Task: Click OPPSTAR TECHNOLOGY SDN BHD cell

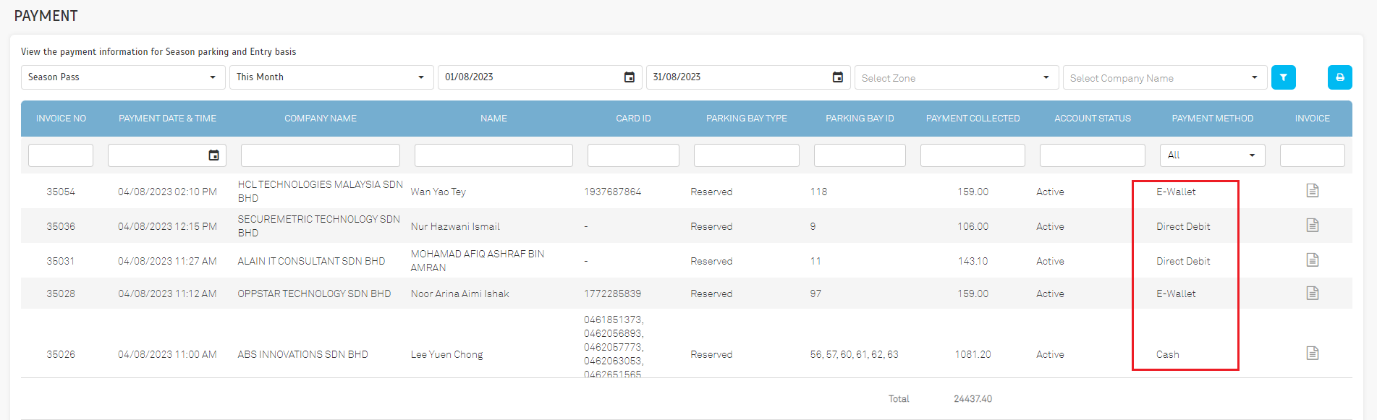Action: point(314,294)
